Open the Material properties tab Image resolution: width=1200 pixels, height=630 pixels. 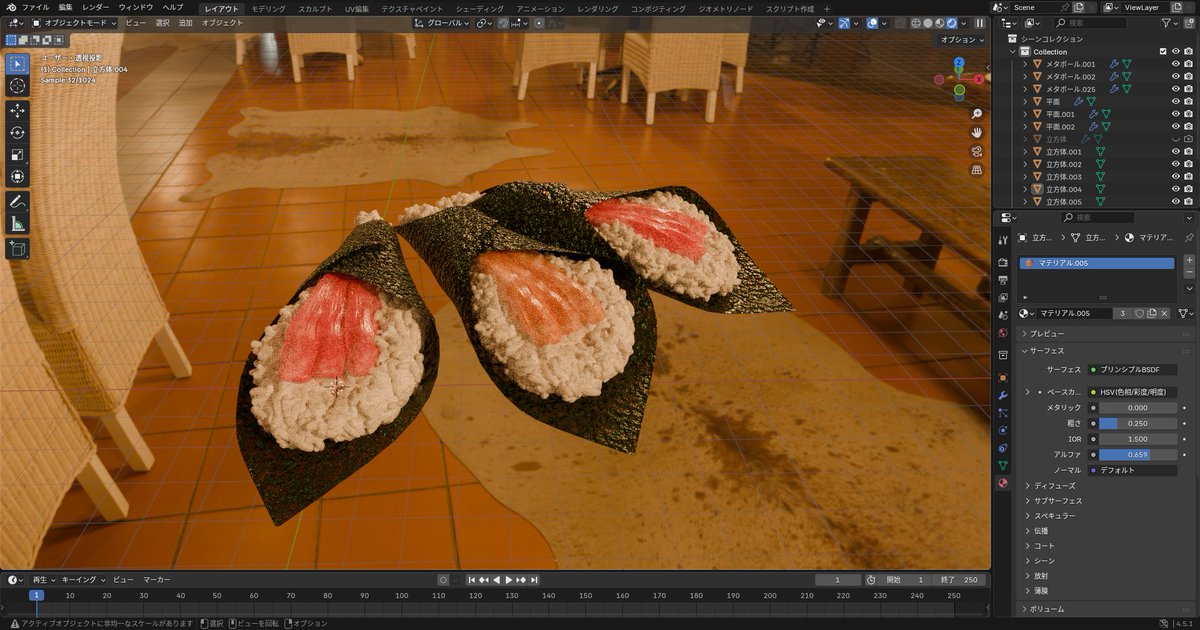coord(1003,482)
